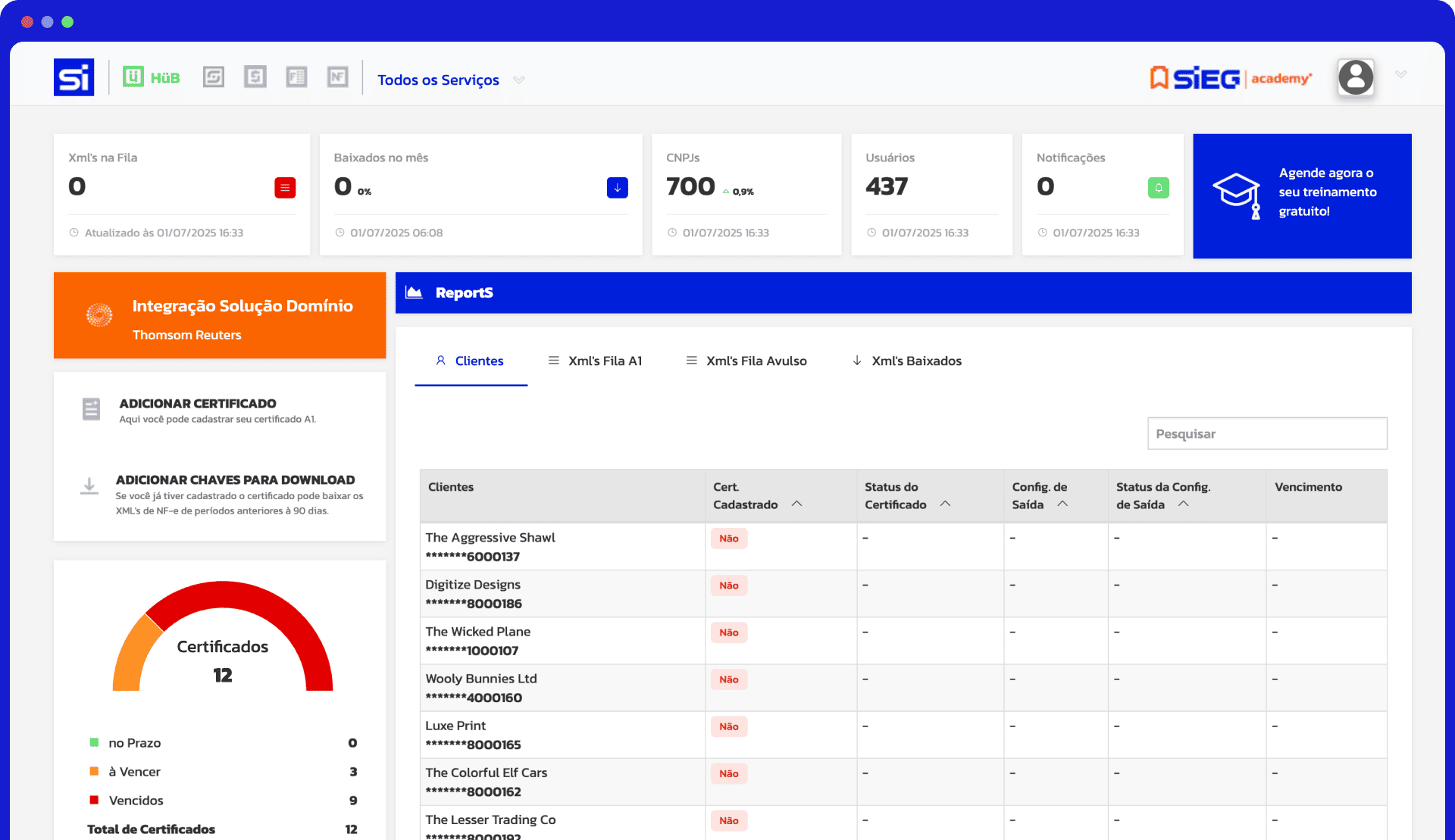
Task: Sort by Config. de Saída arrow
Action: [x=1062, y=504]
